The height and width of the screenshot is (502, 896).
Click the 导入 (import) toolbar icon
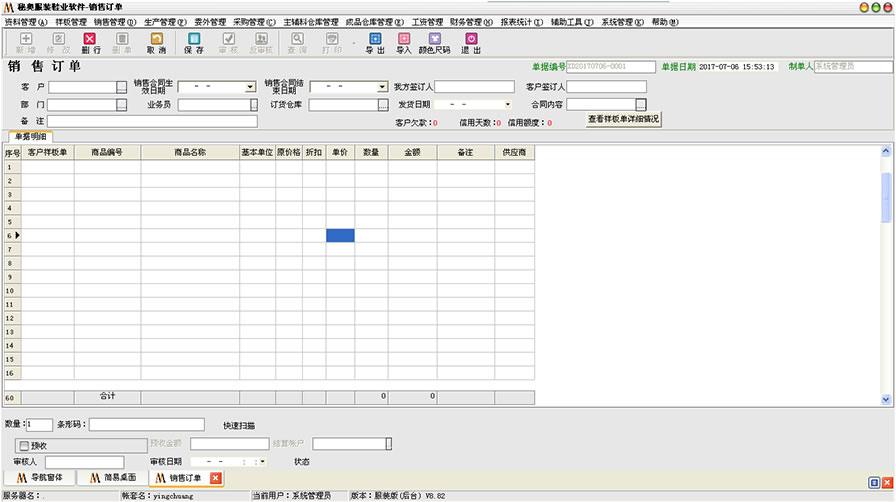pyautogui.click(x=404, y=43)
